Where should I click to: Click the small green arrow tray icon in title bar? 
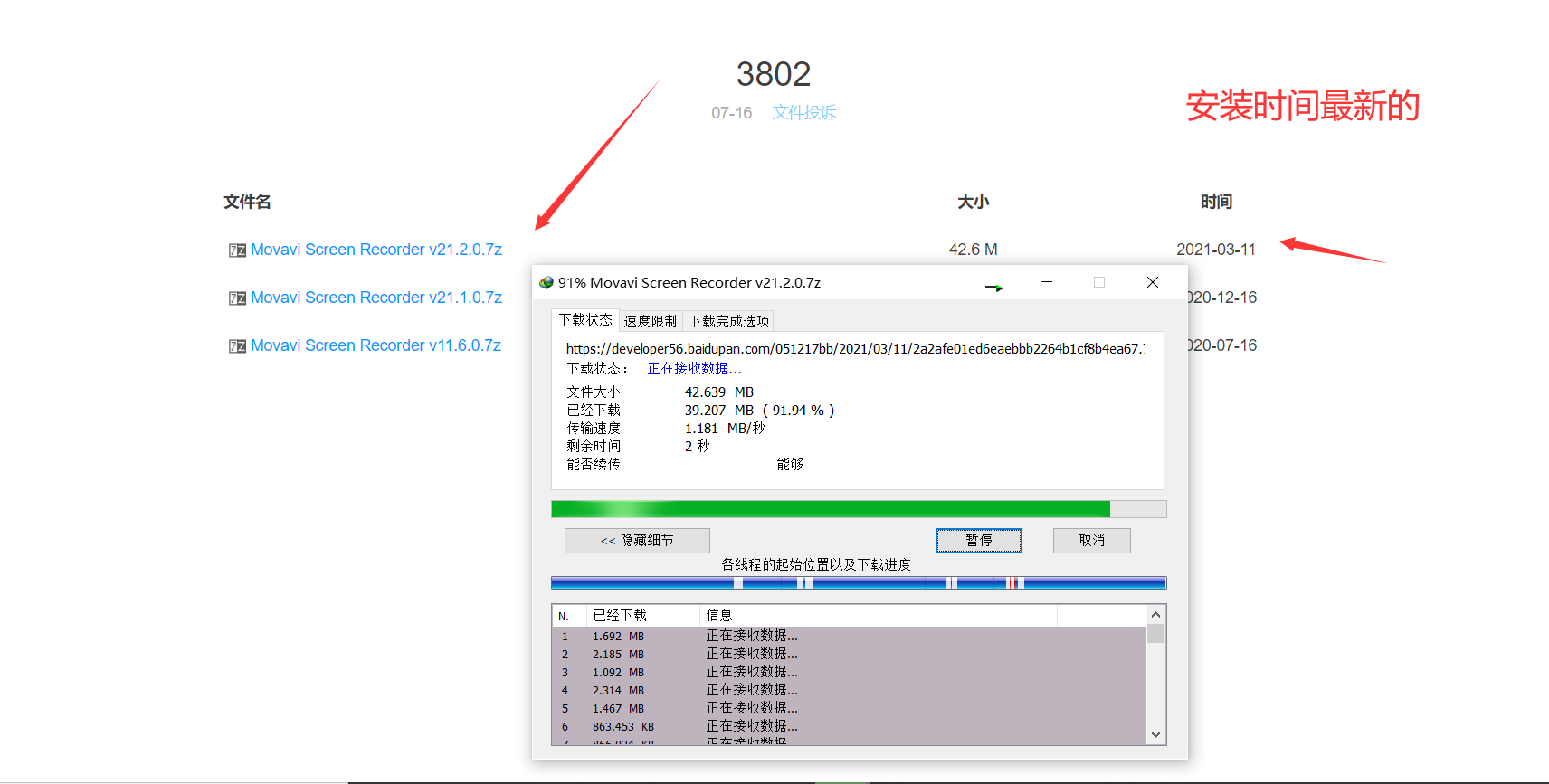[x=994, y=288]
